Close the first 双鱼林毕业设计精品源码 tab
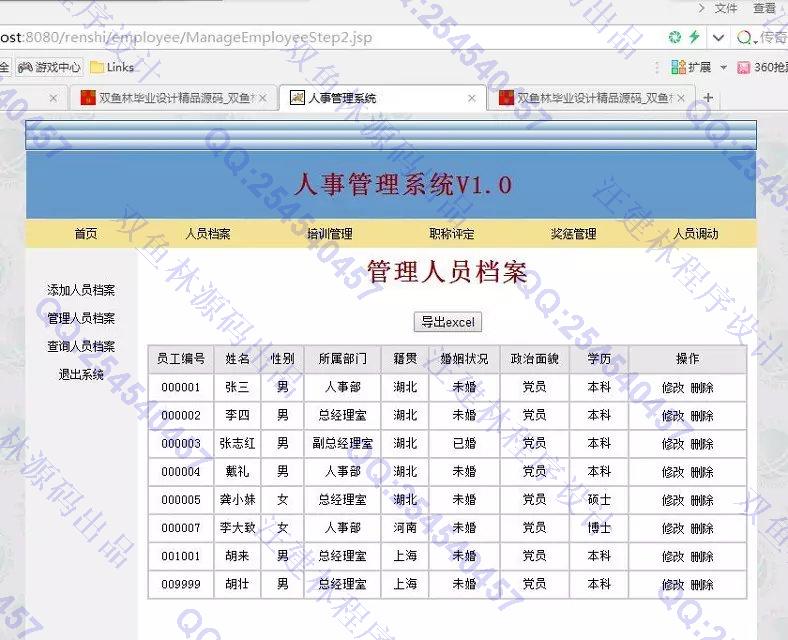The width and height of the screenshot is (788, 640). pyautogui.click(x=263, y=98)
